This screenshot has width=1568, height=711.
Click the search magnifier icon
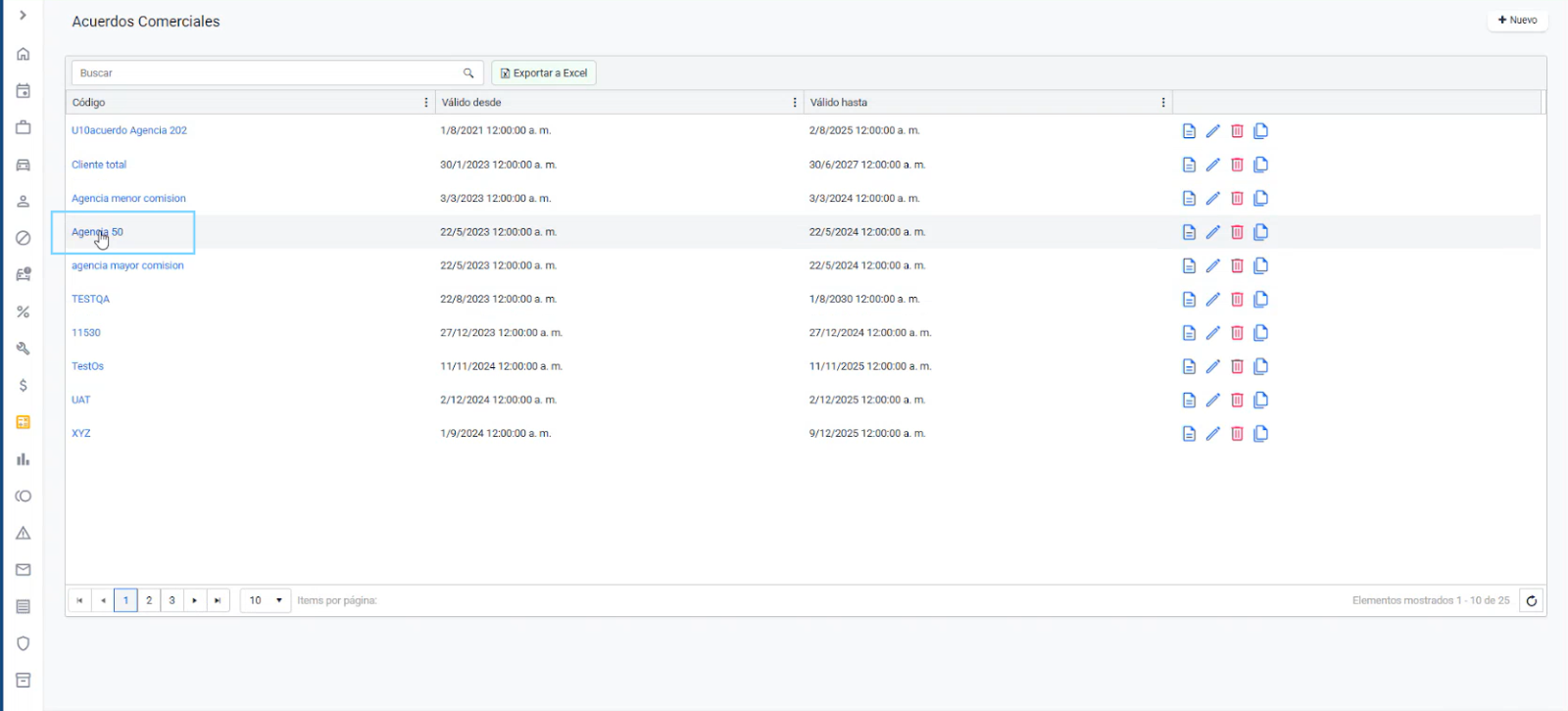(x=468, y=73)
